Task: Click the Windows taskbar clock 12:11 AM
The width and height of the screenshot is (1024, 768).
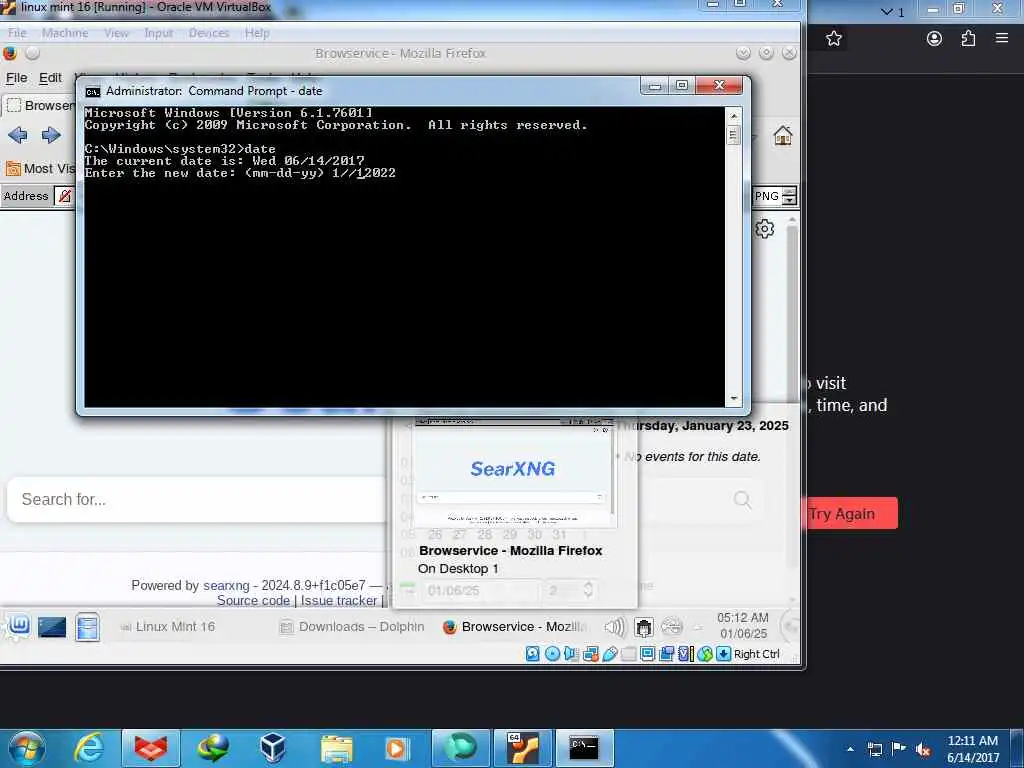Action: [x=972, y=741]
